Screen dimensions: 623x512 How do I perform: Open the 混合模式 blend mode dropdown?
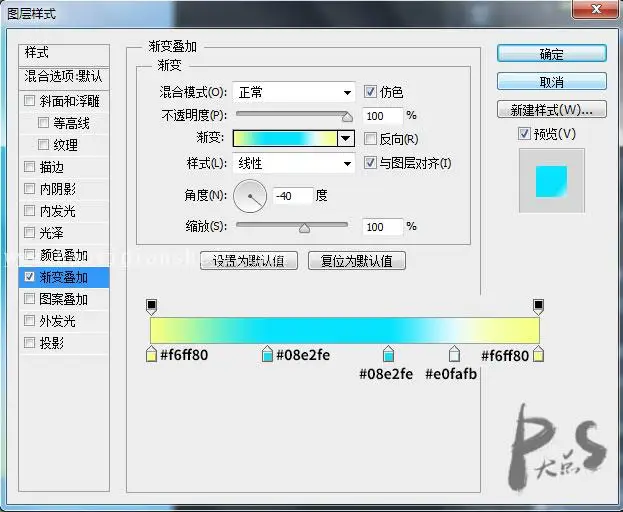coord(294,93)
